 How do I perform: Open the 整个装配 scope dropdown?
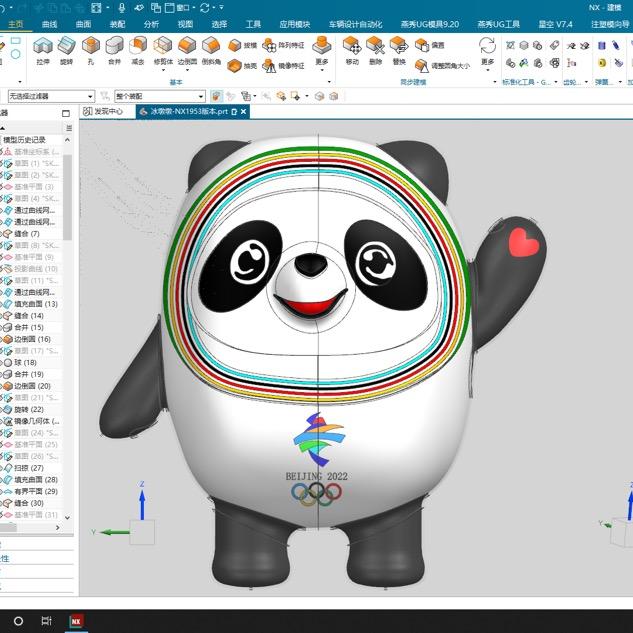pos(201,96)
